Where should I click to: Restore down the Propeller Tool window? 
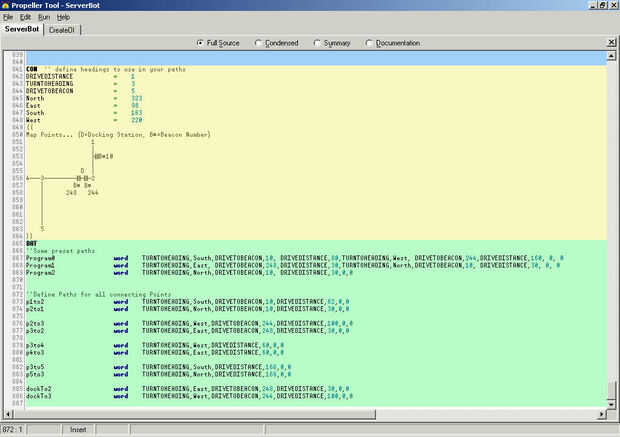coord(602,5)
